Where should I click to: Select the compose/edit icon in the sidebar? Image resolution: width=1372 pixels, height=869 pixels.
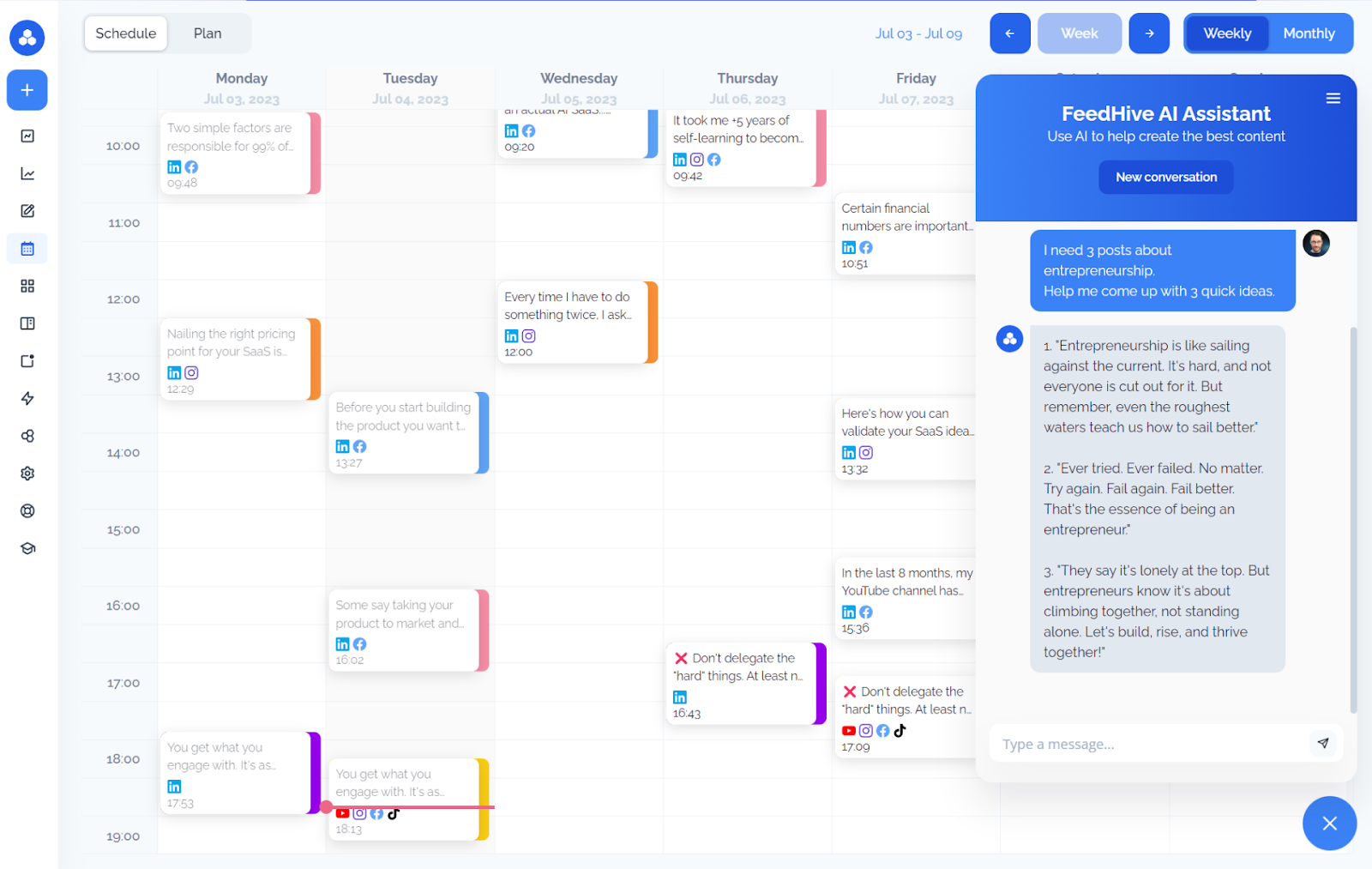(x=27, y=210)
